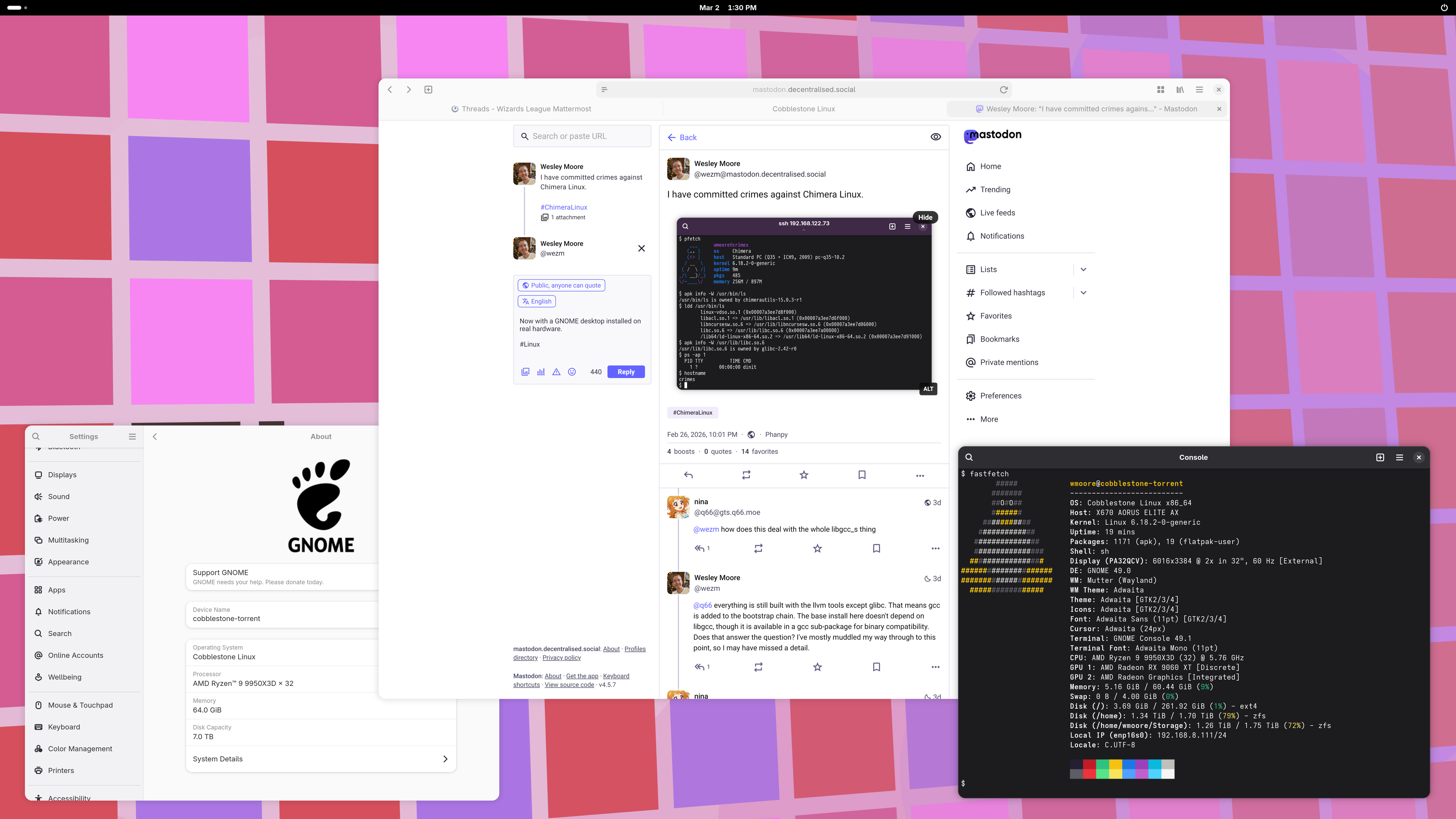This screenshot has height=819, width=1456.
Task: Add a poll in the reply composer
Action: [x=541, y=372]
